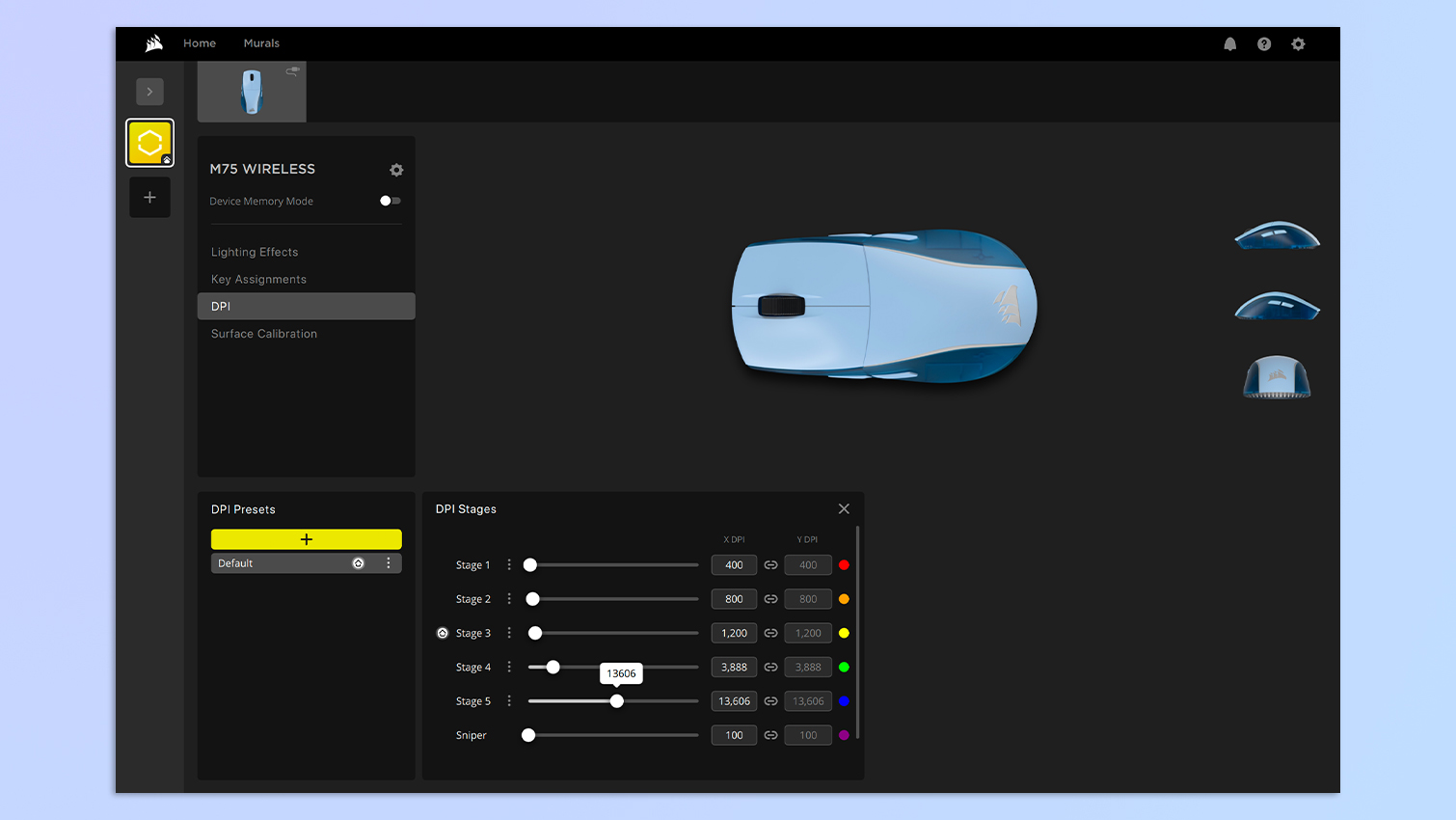The width and height of the screenshot is (1456, 820).
Task: Click the Stage 4 X DPI input field
Action: [x=734, y=668]
